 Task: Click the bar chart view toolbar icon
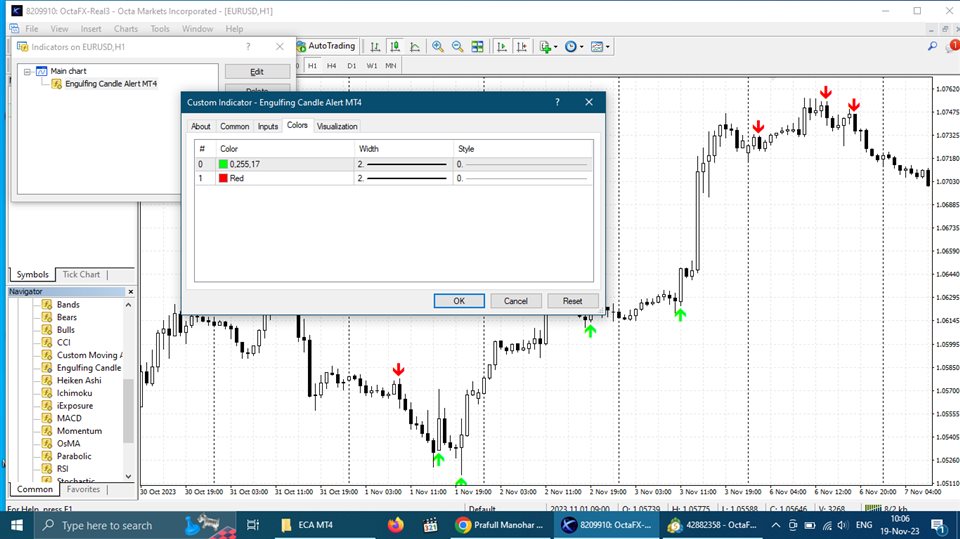(375, 46)
